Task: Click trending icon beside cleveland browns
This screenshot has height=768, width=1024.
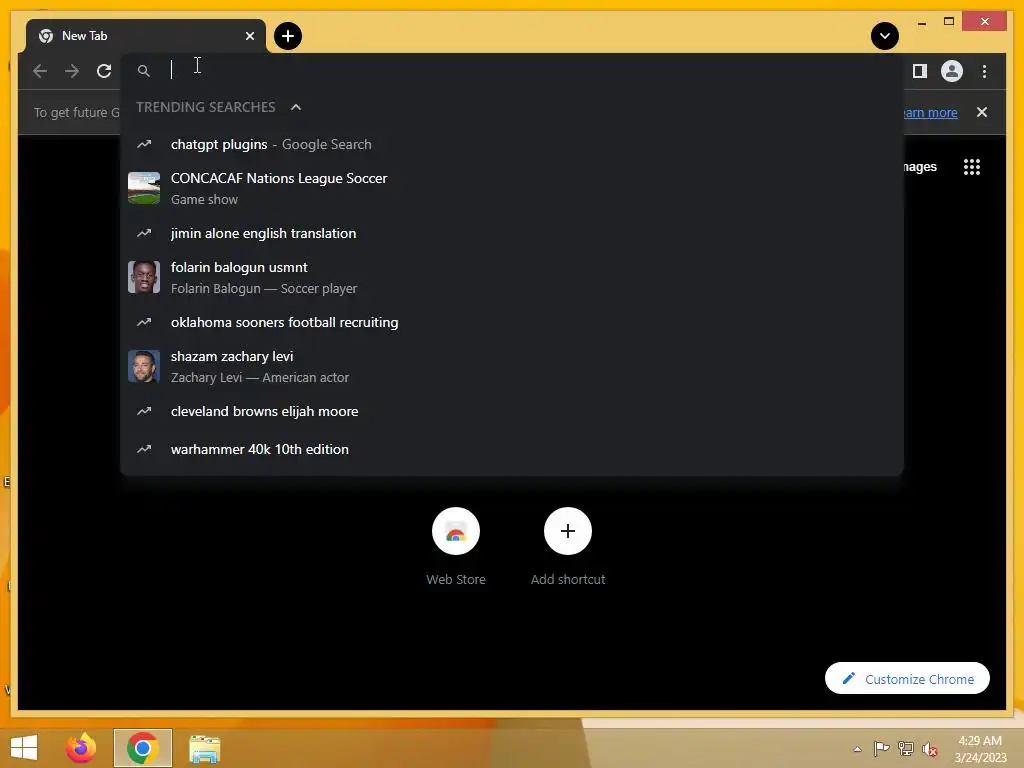Action: tap(144, 411)
